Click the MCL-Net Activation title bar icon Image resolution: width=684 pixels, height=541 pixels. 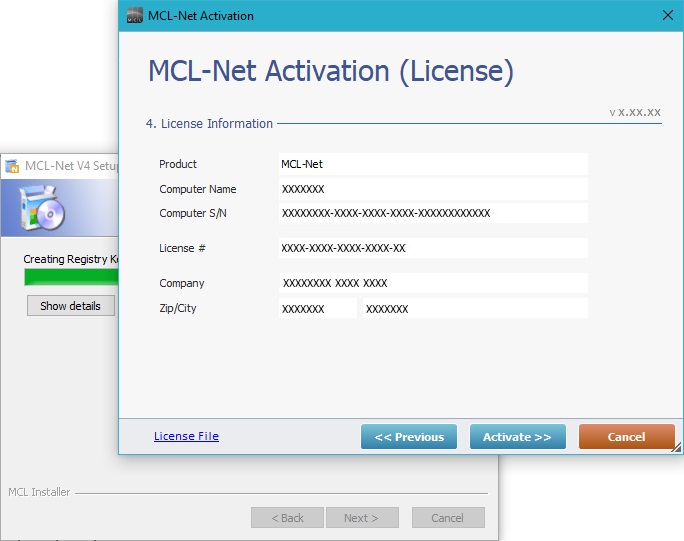tap(134, 16)
